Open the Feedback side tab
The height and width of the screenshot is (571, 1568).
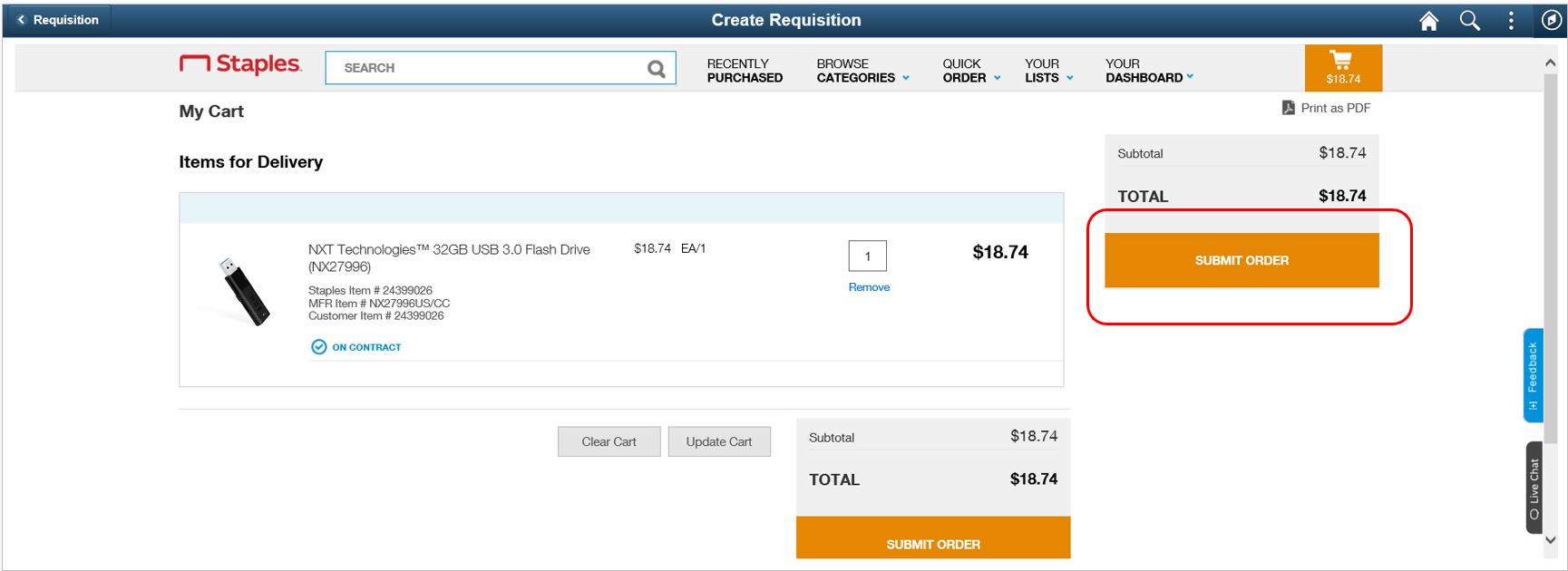[1533, 375]
